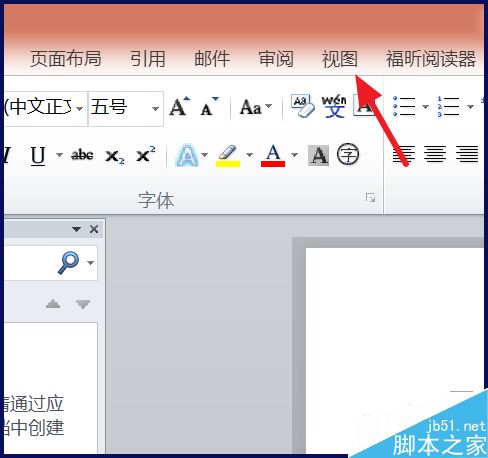Toggle subscript formatting
The height and width of the screenshot is (458, 488).
click(x=115, y=156)
